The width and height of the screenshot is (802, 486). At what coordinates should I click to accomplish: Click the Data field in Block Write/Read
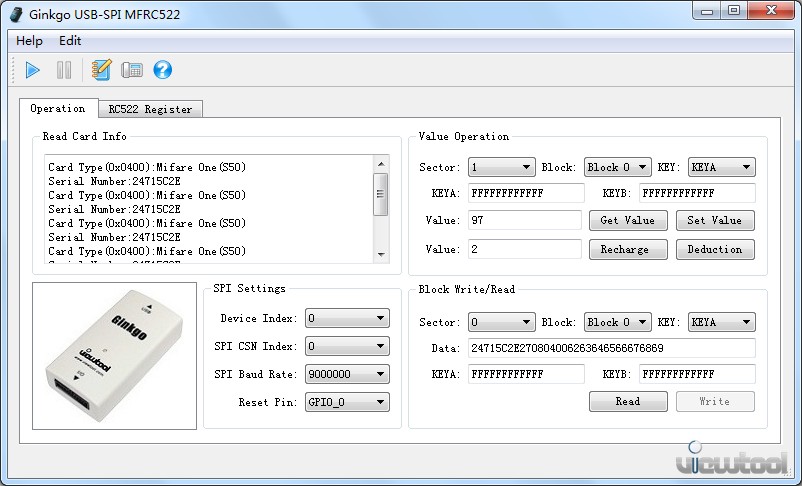tap(612, 348)
